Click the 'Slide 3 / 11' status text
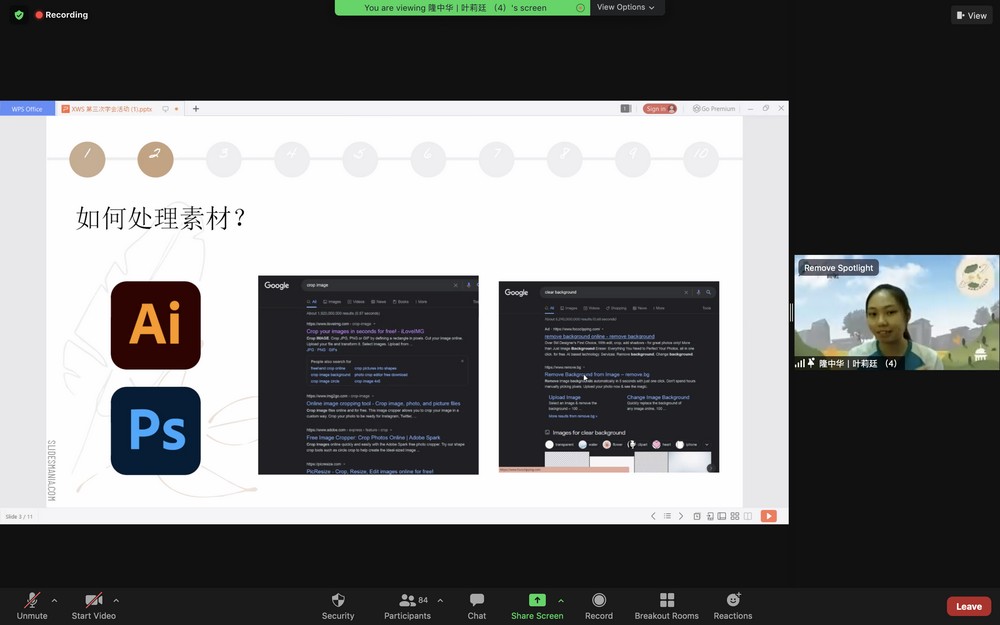The width and height of the screenshot is (1000, 625). [19, 517]
